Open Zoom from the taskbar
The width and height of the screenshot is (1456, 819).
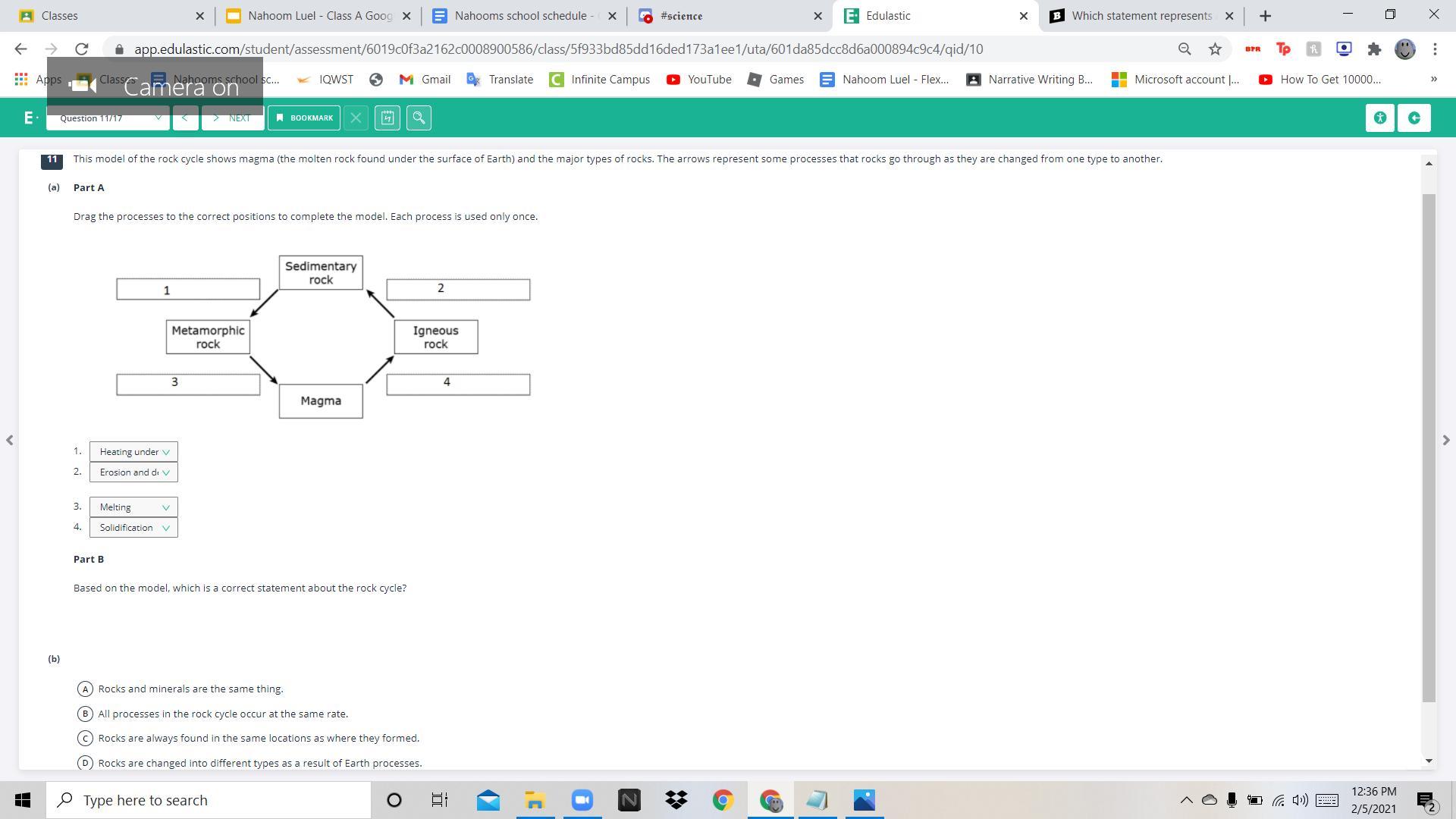click(x=582, y=800)
